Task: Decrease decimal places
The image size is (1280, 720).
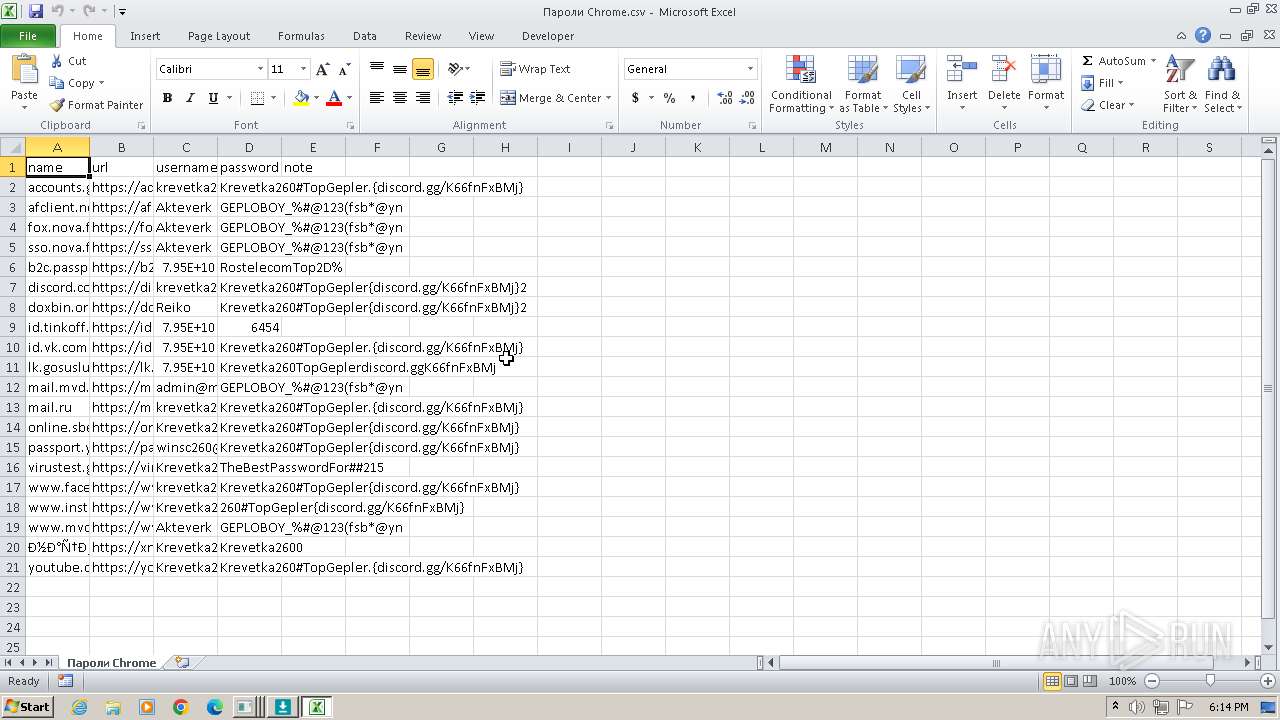Action: point(748,98)
